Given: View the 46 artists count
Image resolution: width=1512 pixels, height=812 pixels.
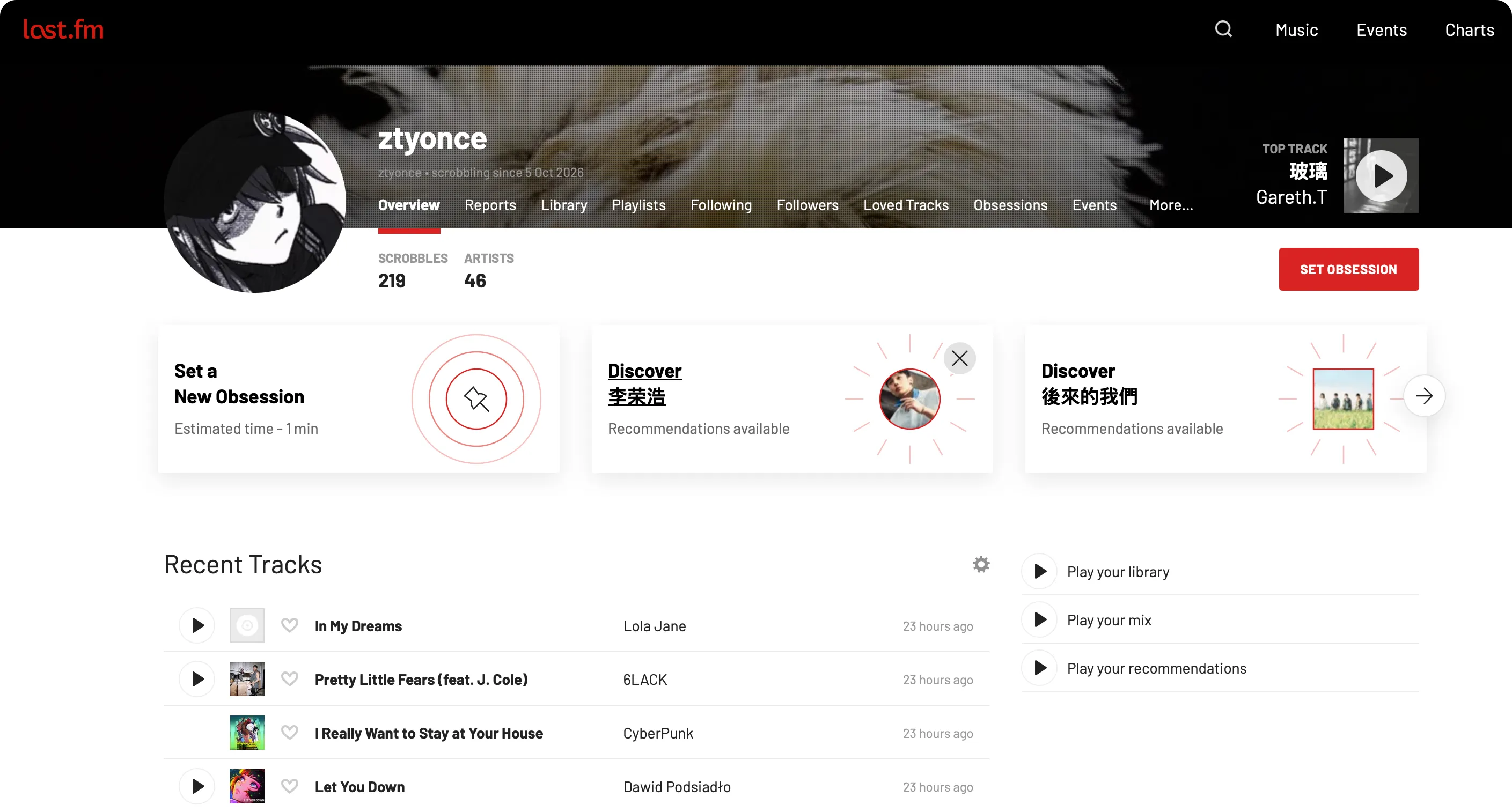Looking at the screenshot, I should click(475, 280).
